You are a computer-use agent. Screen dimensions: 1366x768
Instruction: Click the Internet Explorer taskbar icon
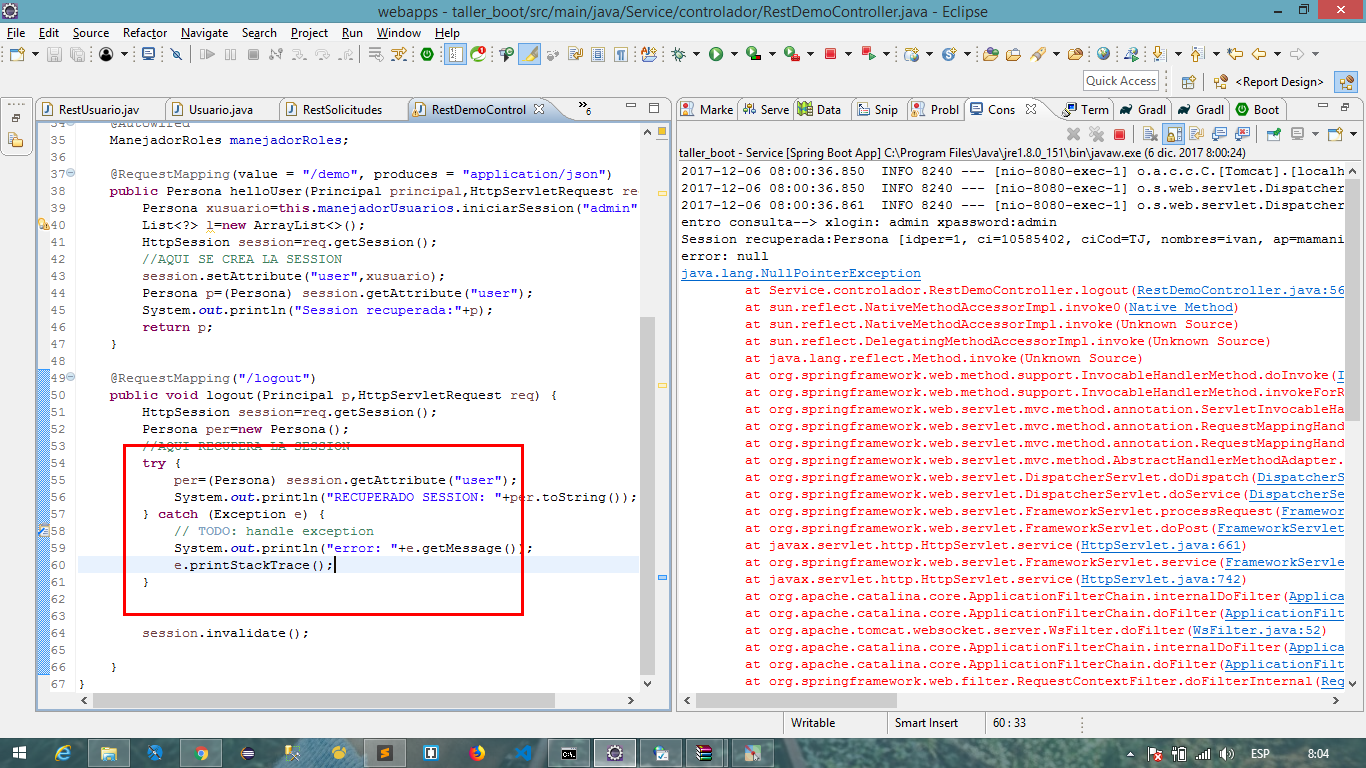click(x=64, y=753)
